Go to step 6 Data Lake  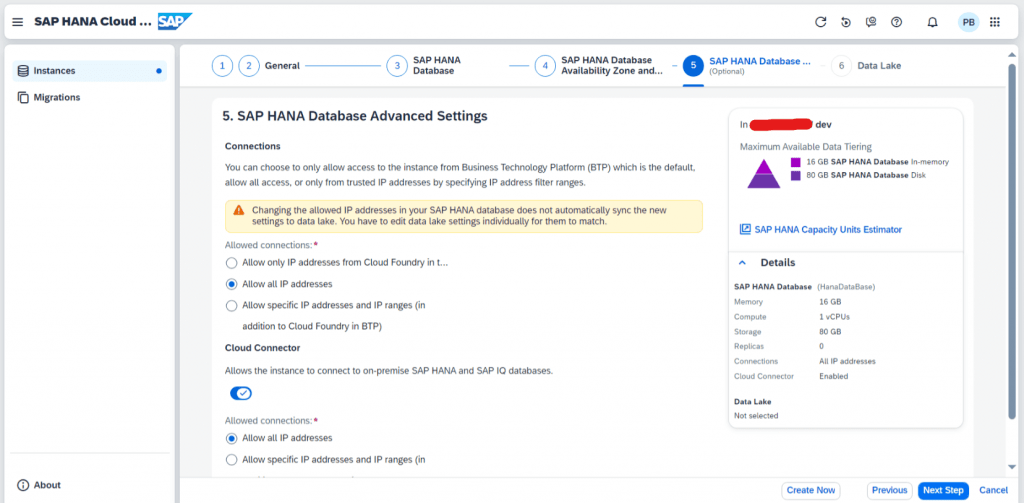pyautogui.click(x=842, y=66)
